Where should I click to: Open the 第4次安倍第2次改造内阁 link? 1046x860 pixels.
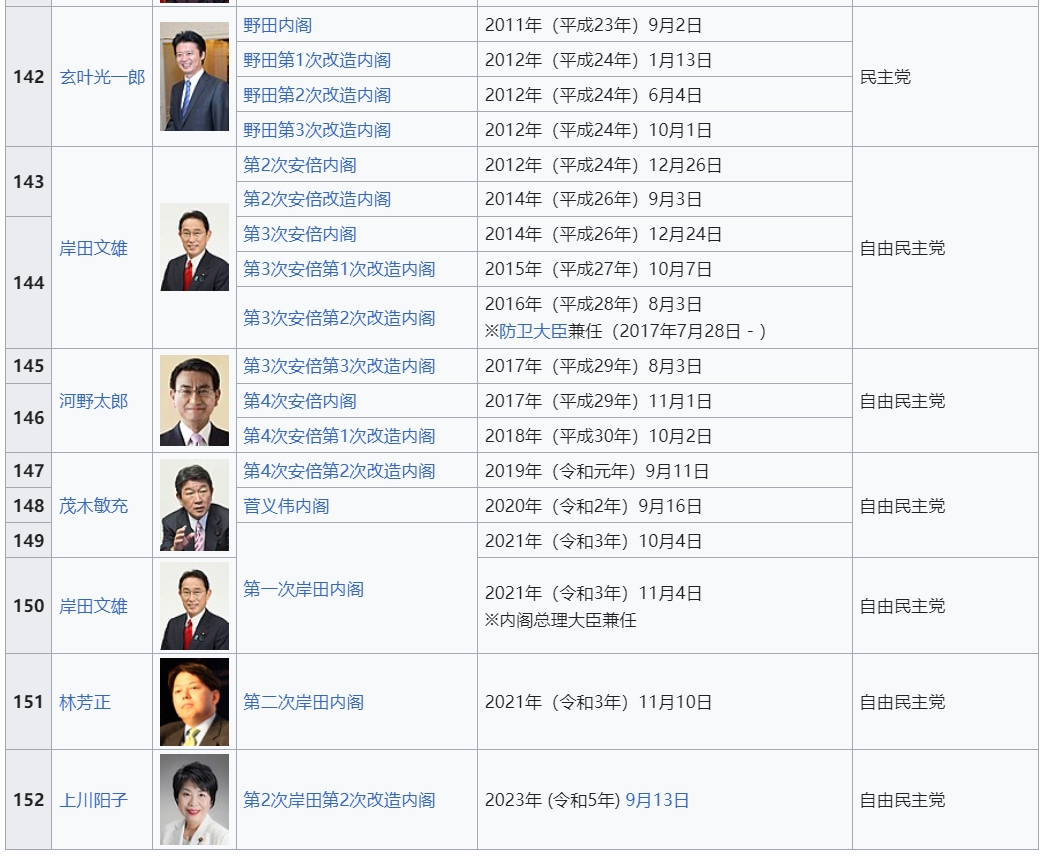coord(339,471)
